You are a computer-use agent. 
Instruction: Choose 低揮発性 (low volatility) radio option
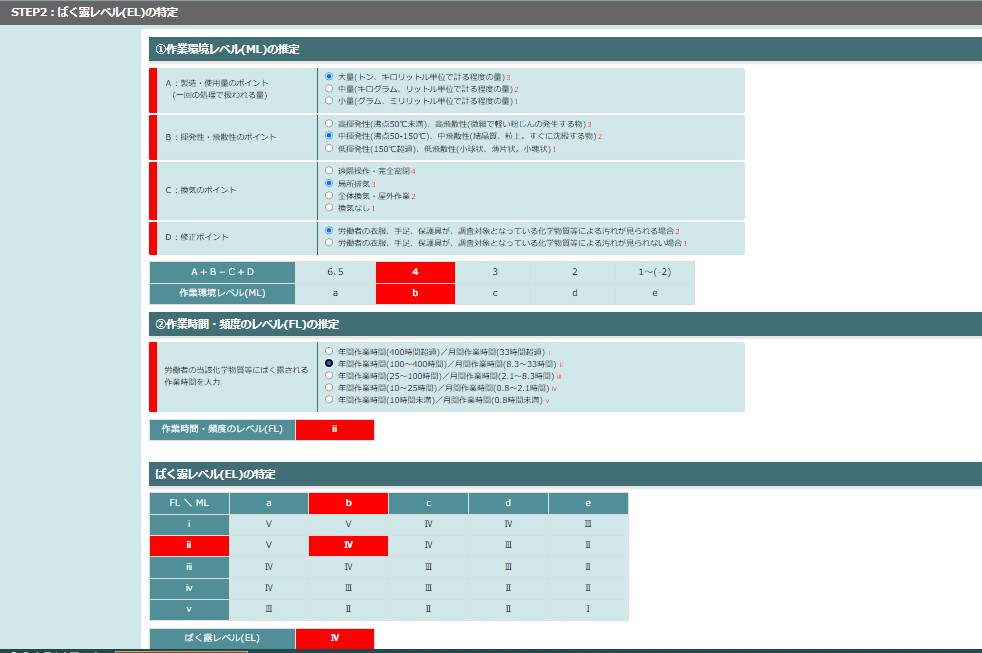tap(329, 148)
